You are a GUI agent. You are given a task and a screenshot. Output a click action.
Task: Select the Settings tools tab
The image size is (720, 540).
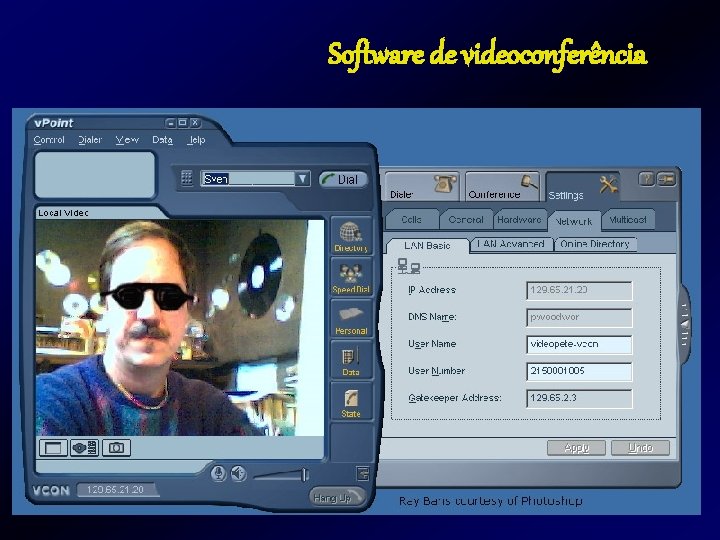coord(583,187)
